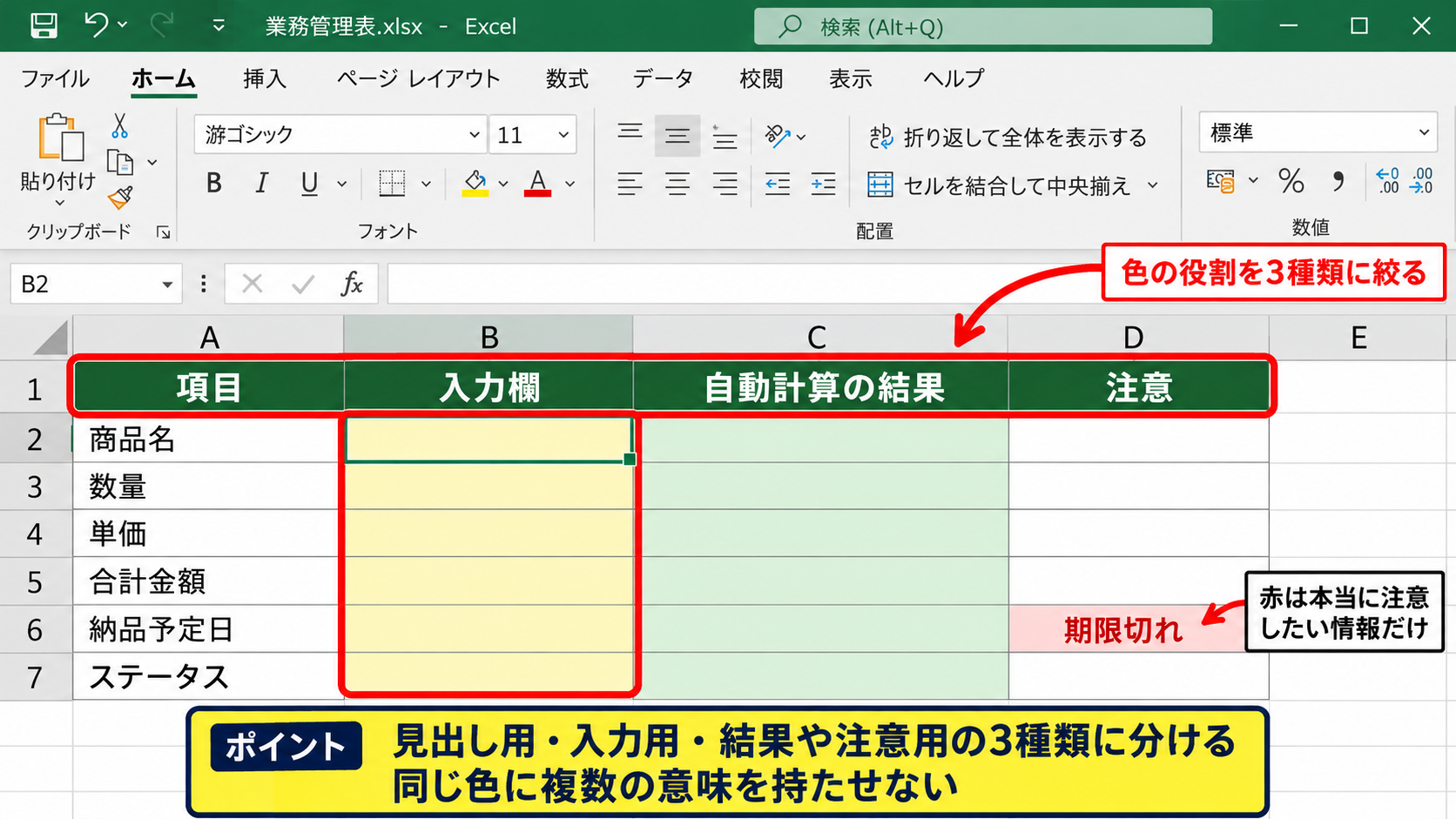This screenshot has height=819, width=1456.
Task: Click the 検索 search box
Action: coord(982,26)
